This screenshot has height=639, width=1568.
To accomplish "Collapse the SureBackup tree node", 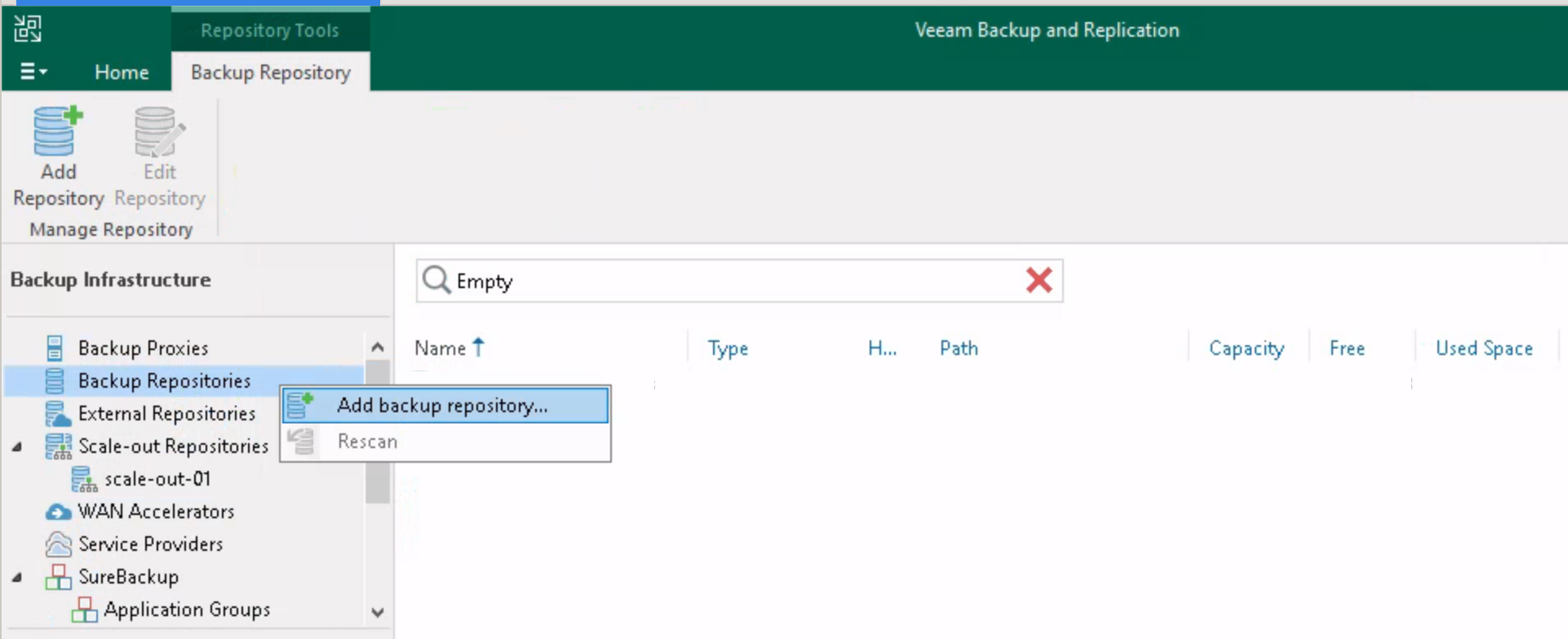I will [17, 577].
